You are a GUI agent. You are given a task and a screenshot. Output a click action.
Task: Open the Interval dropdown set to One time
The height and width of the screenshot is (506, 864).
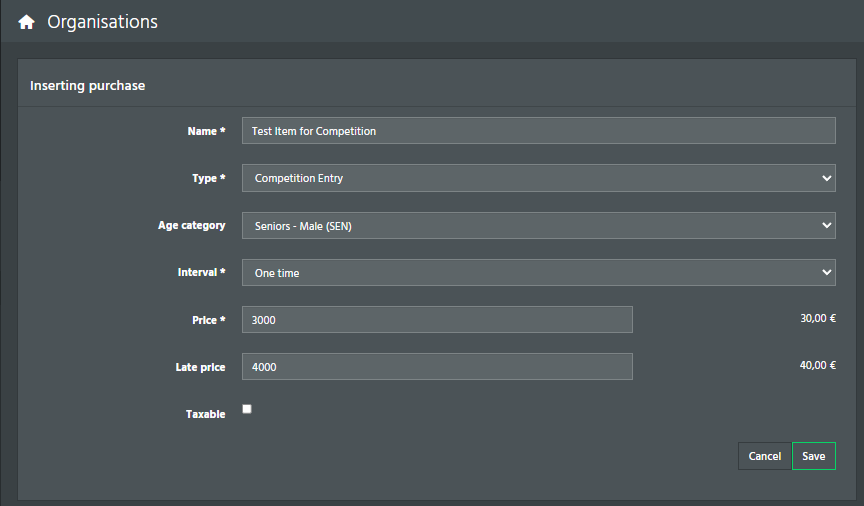point(538,272)
